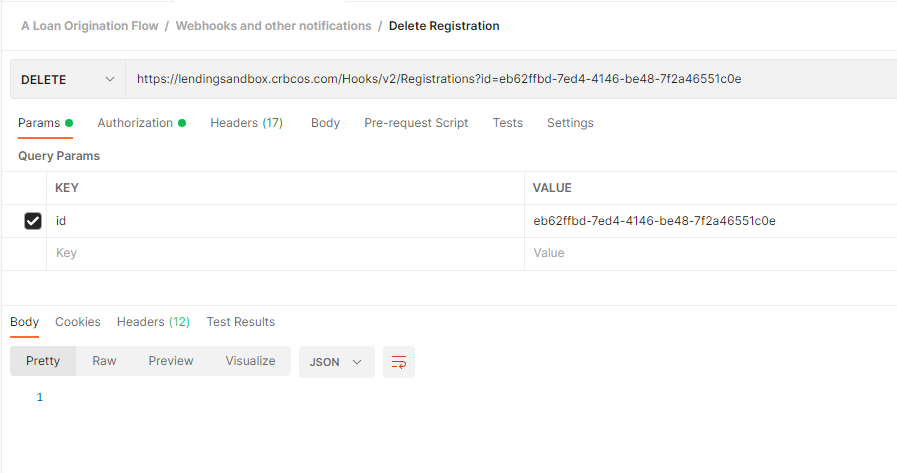Screen dimensions: 897x473
Task: Click the id key cell
Action: [285, 221]
